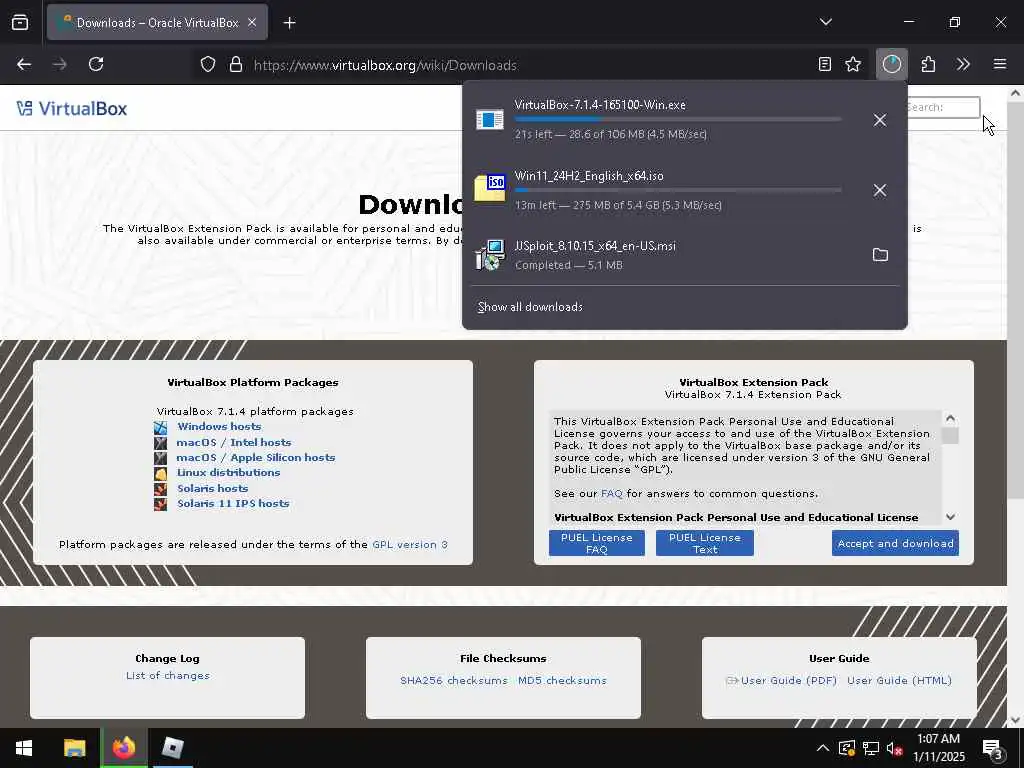The width and height of the screenshot is (1024, 768).
Task: Open extensions puzzle piece icon
Action: pos(928,64)
